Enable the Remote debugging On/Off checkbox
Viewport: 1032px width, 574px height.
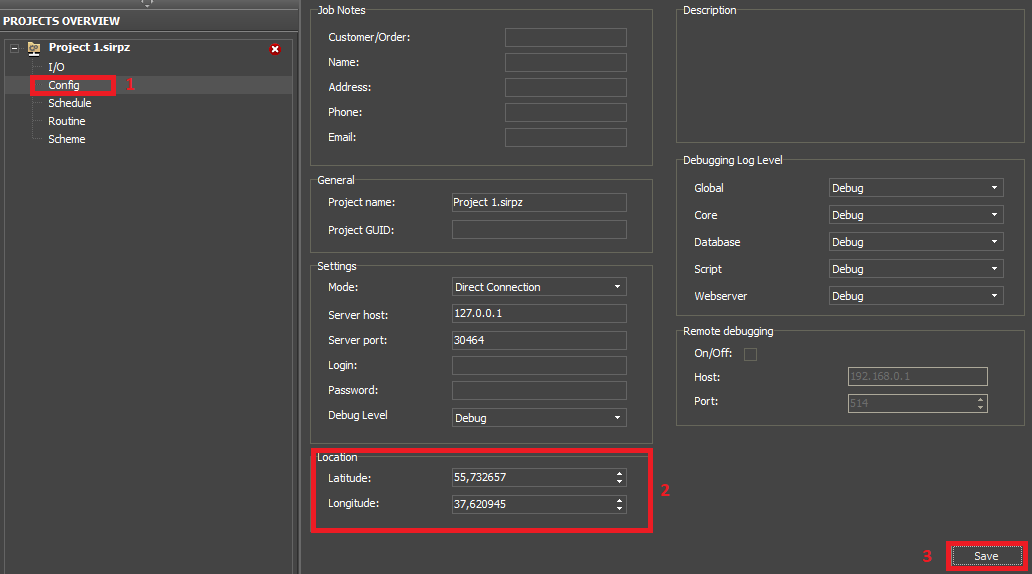pyautogui.click(x=751, y=354)
